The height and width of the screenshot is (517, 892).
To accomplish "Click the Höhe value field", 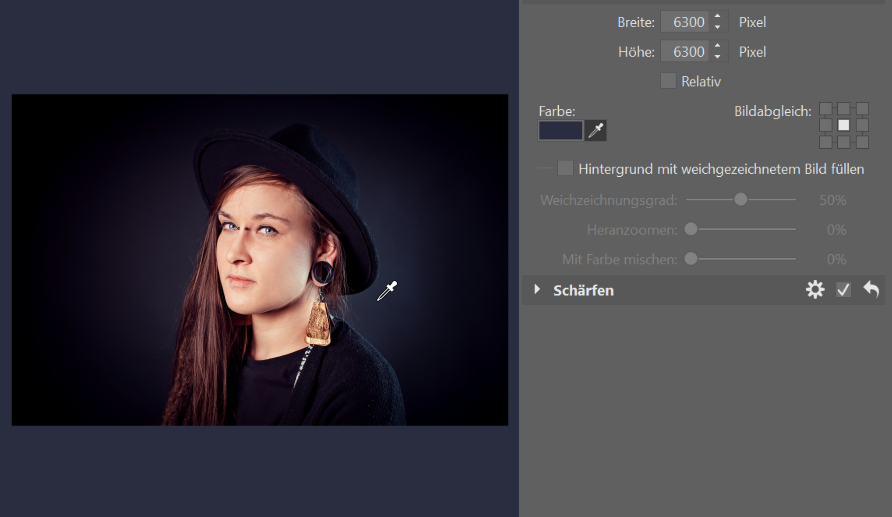I will coord(685,51).
